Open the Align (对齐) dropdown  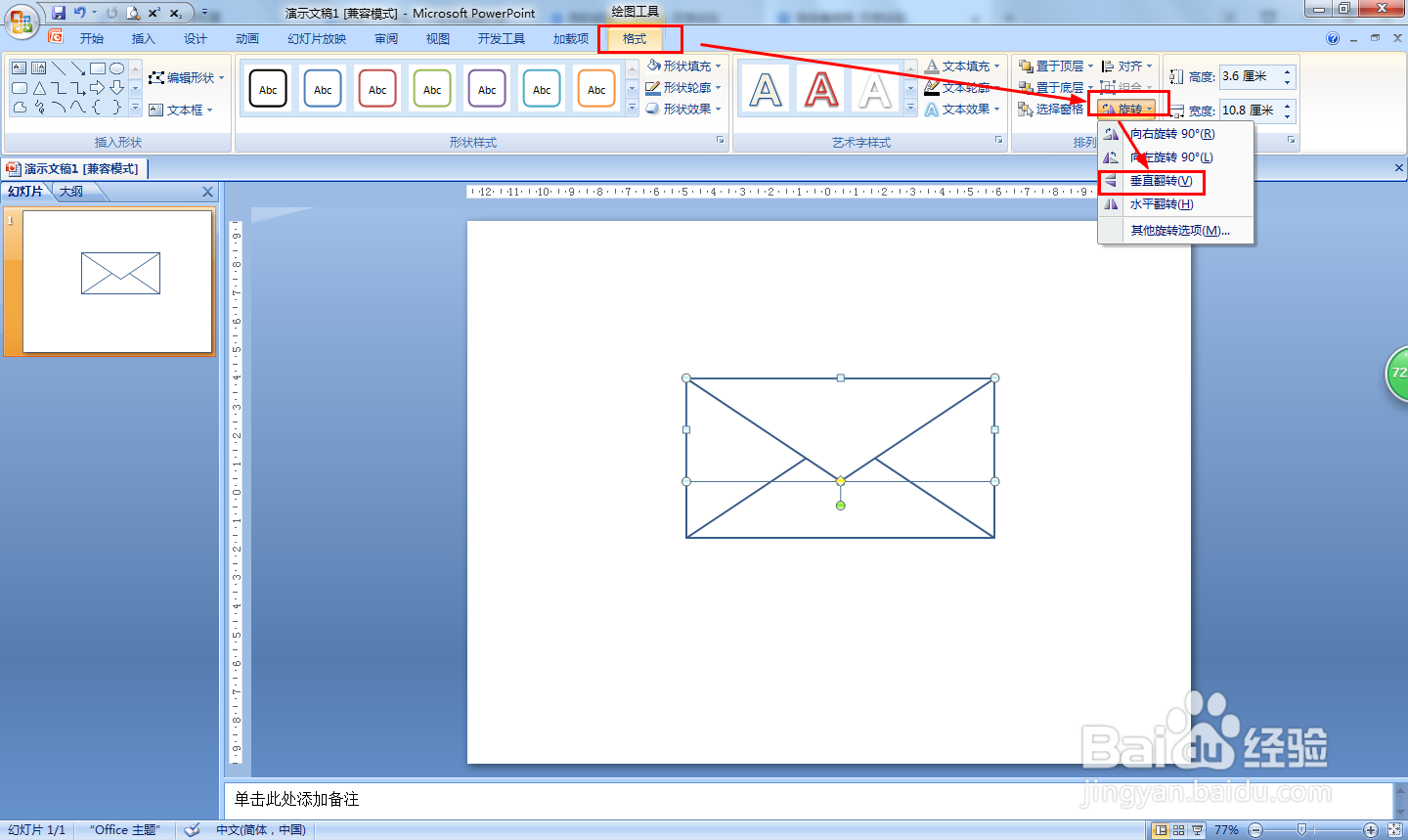1127,66
